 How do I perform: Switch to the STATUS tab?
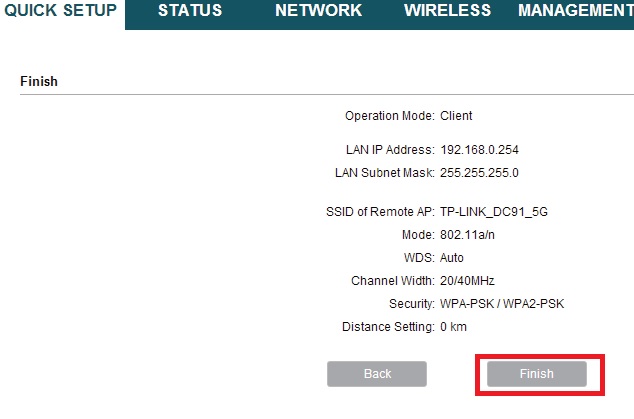click(x=190, y=11)
